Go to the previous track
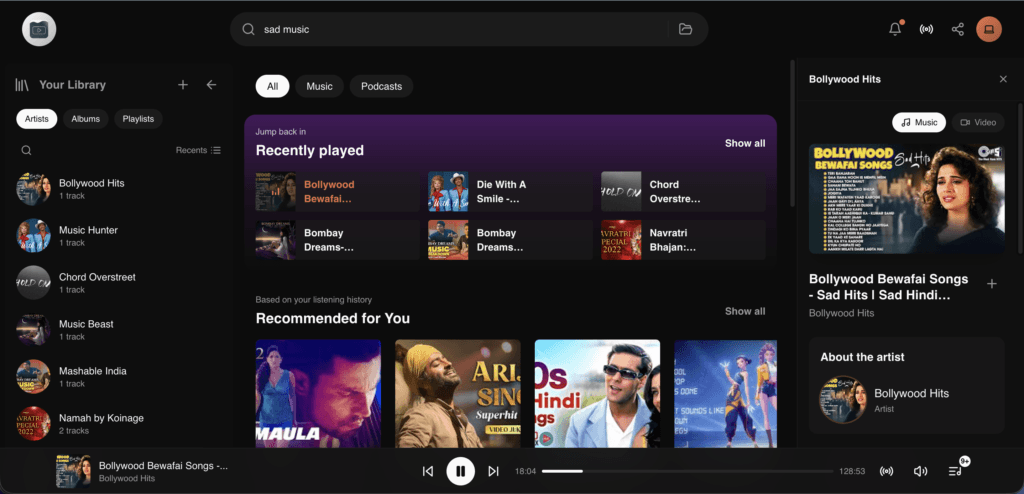 pos(428,471)
